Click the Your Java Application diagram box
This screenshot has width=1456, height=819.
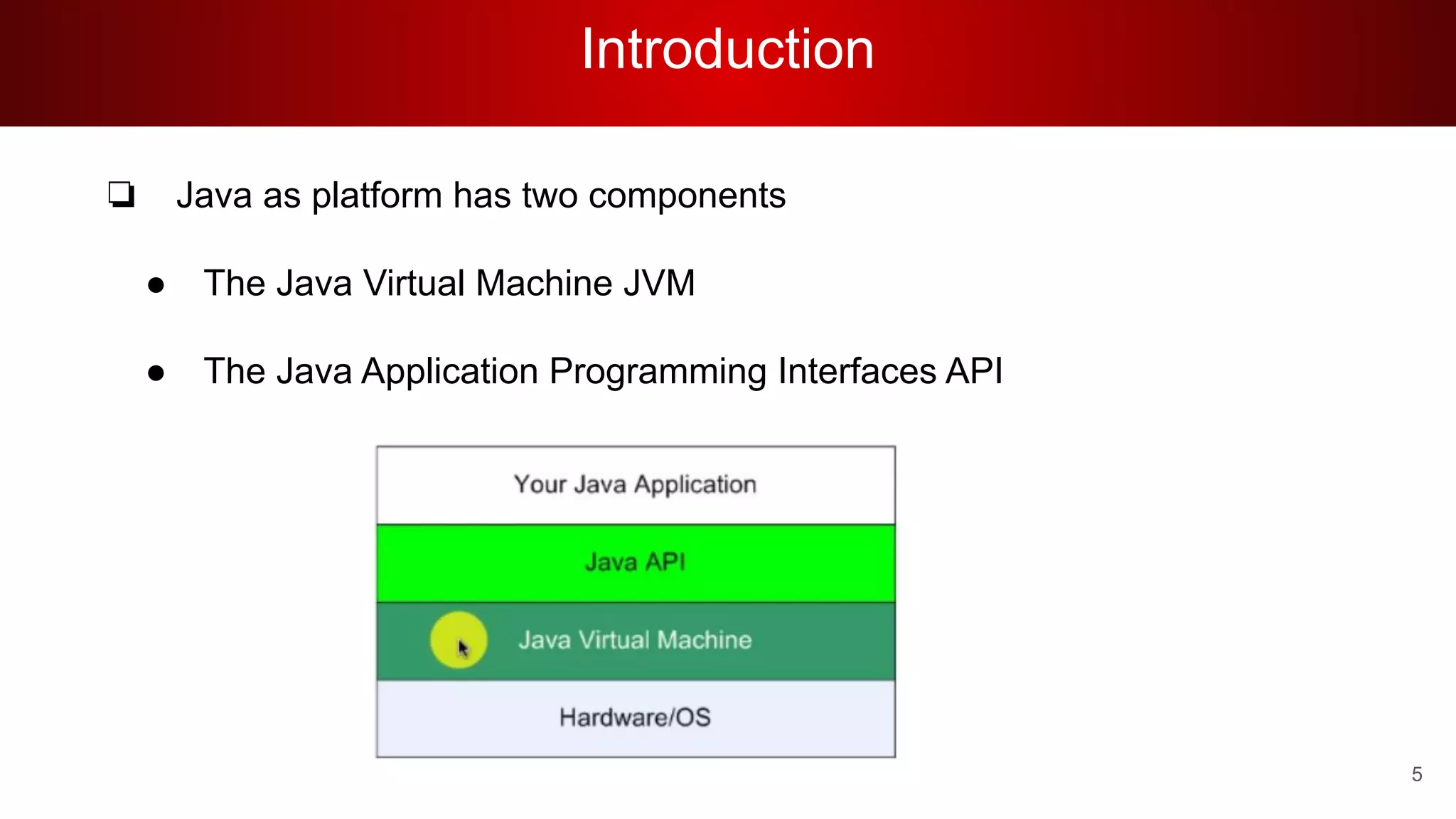[x=635, y=485]
